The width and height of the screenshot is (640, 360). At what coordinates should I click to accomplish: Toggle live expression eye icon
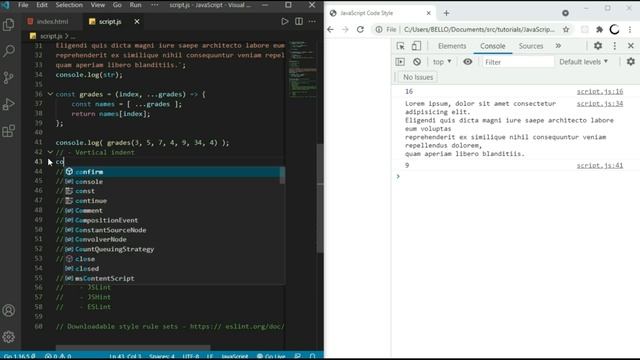468,62
